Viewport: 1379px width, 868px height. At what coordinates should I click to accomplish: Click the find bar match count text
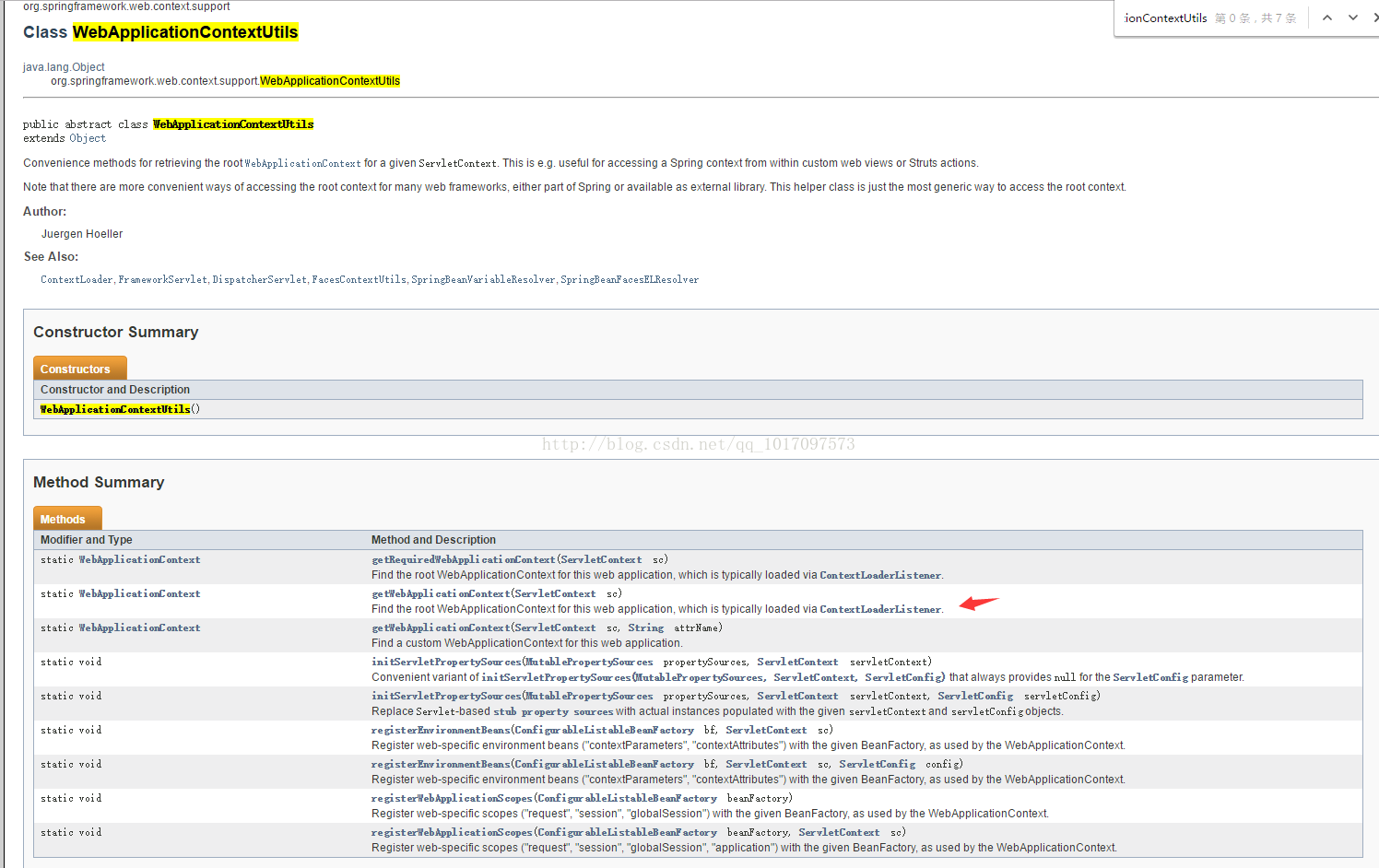(x=1255, y=18)
